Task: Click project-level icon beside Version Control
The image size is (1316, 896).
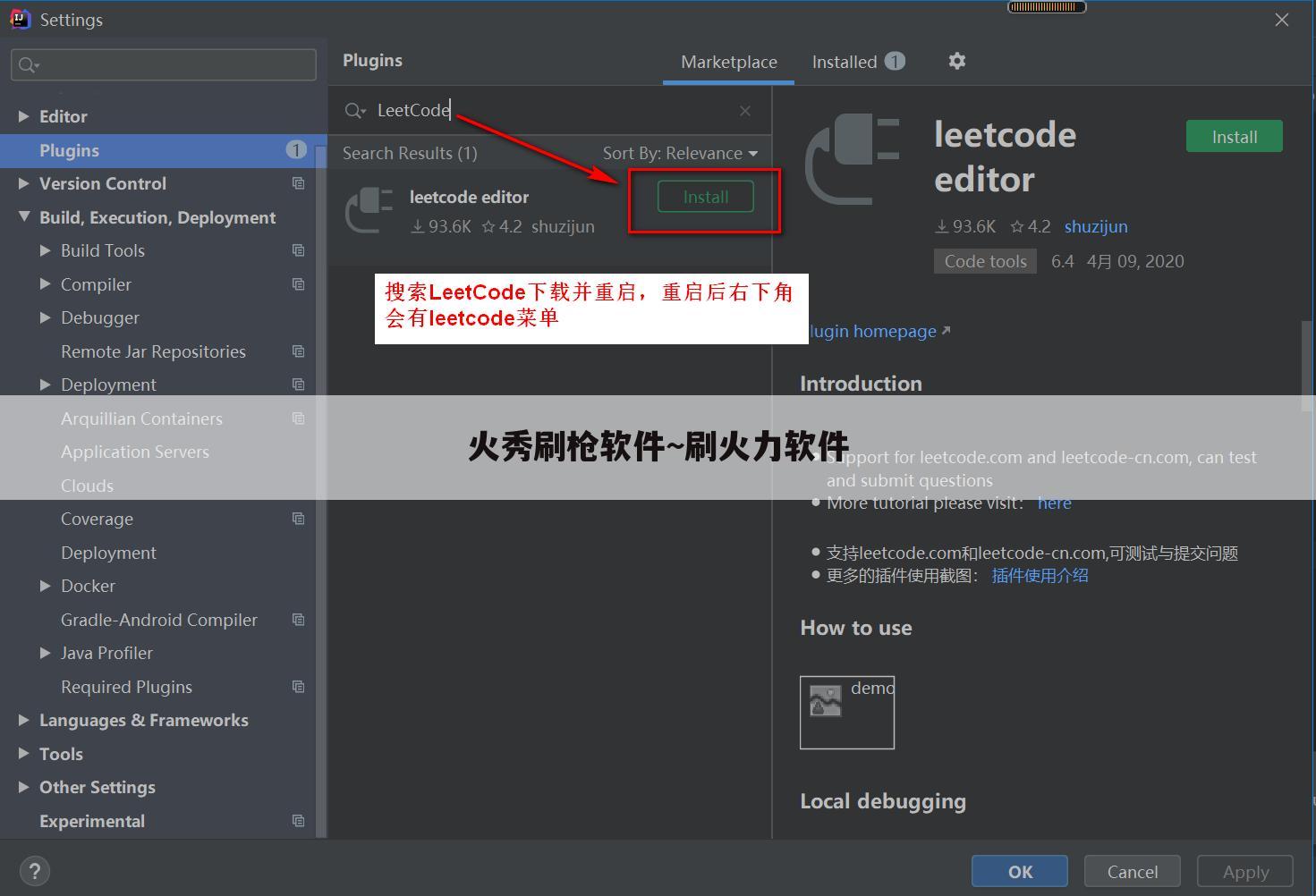Action: (x=299, y=183)
